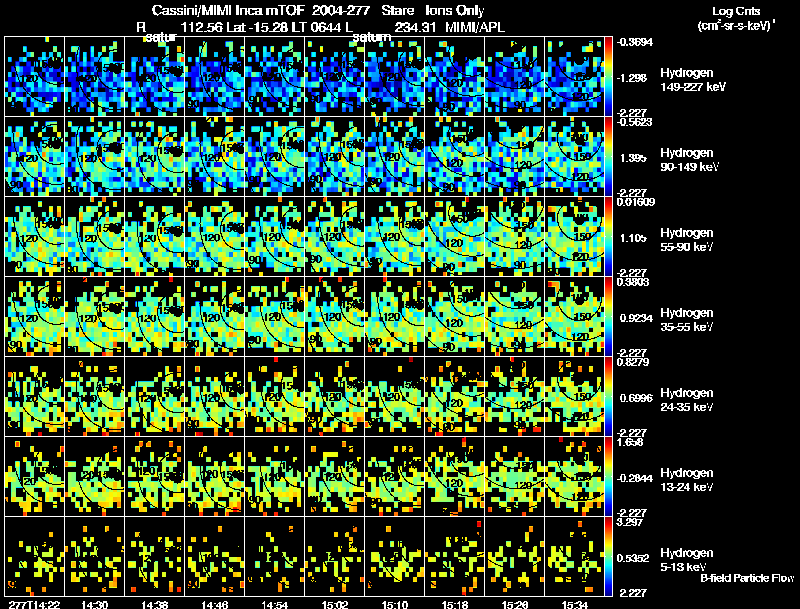Open the 90-149 keV image panel at 14:38
The height and width of the screenshot is (609, 800).
[x=155, y=157]
